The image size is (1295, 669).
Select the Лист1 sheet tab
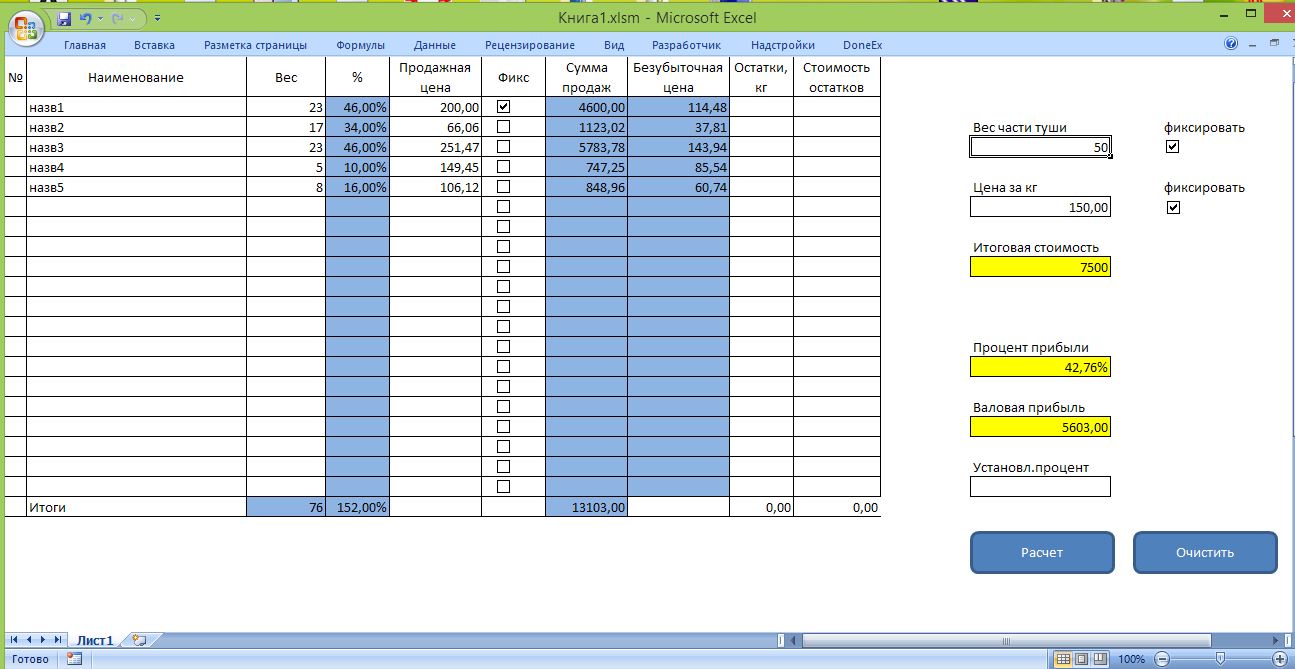96,639
